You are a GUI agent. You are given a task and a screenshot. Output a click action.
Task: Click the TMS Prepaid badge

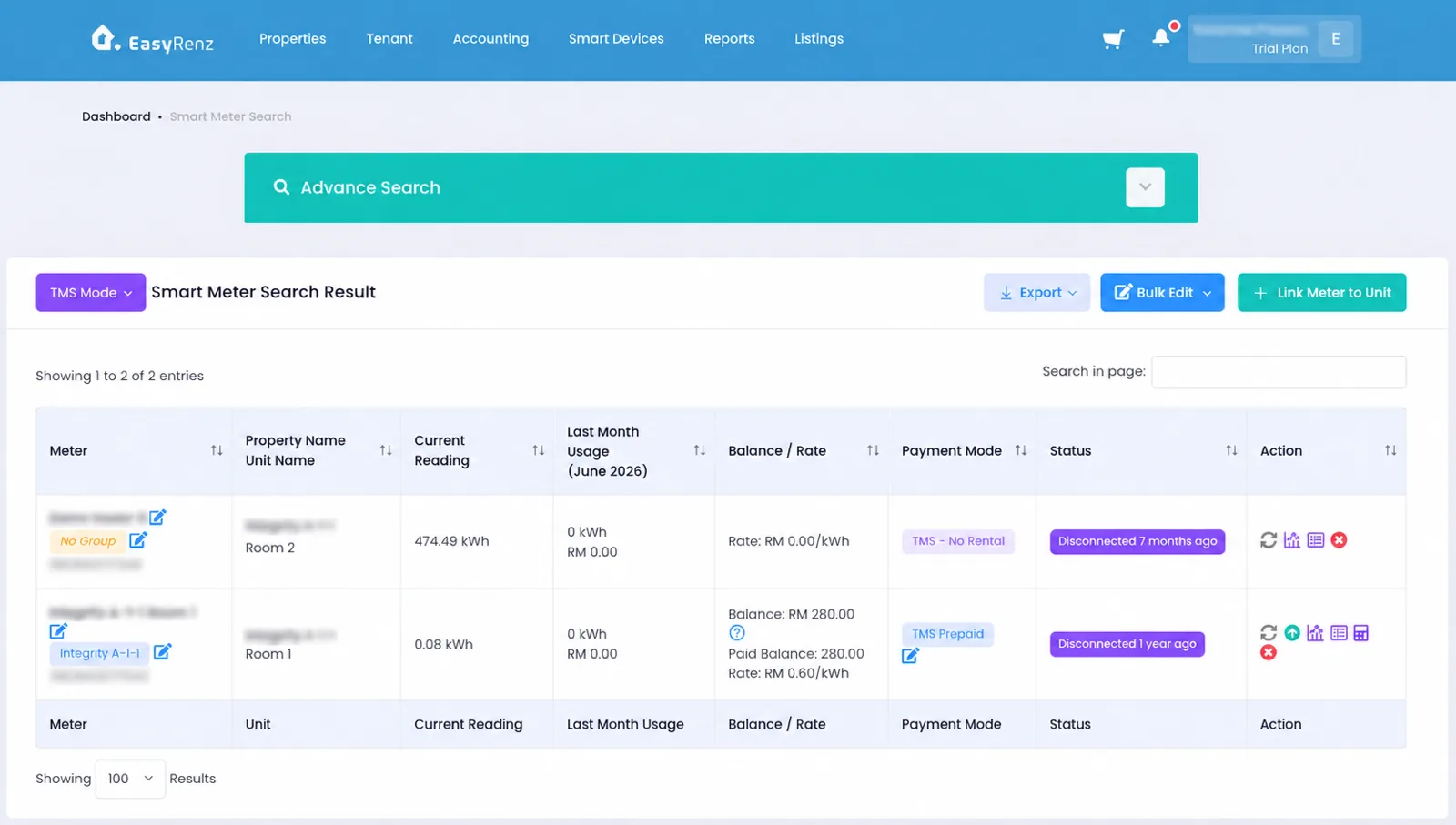click(947, 634)
